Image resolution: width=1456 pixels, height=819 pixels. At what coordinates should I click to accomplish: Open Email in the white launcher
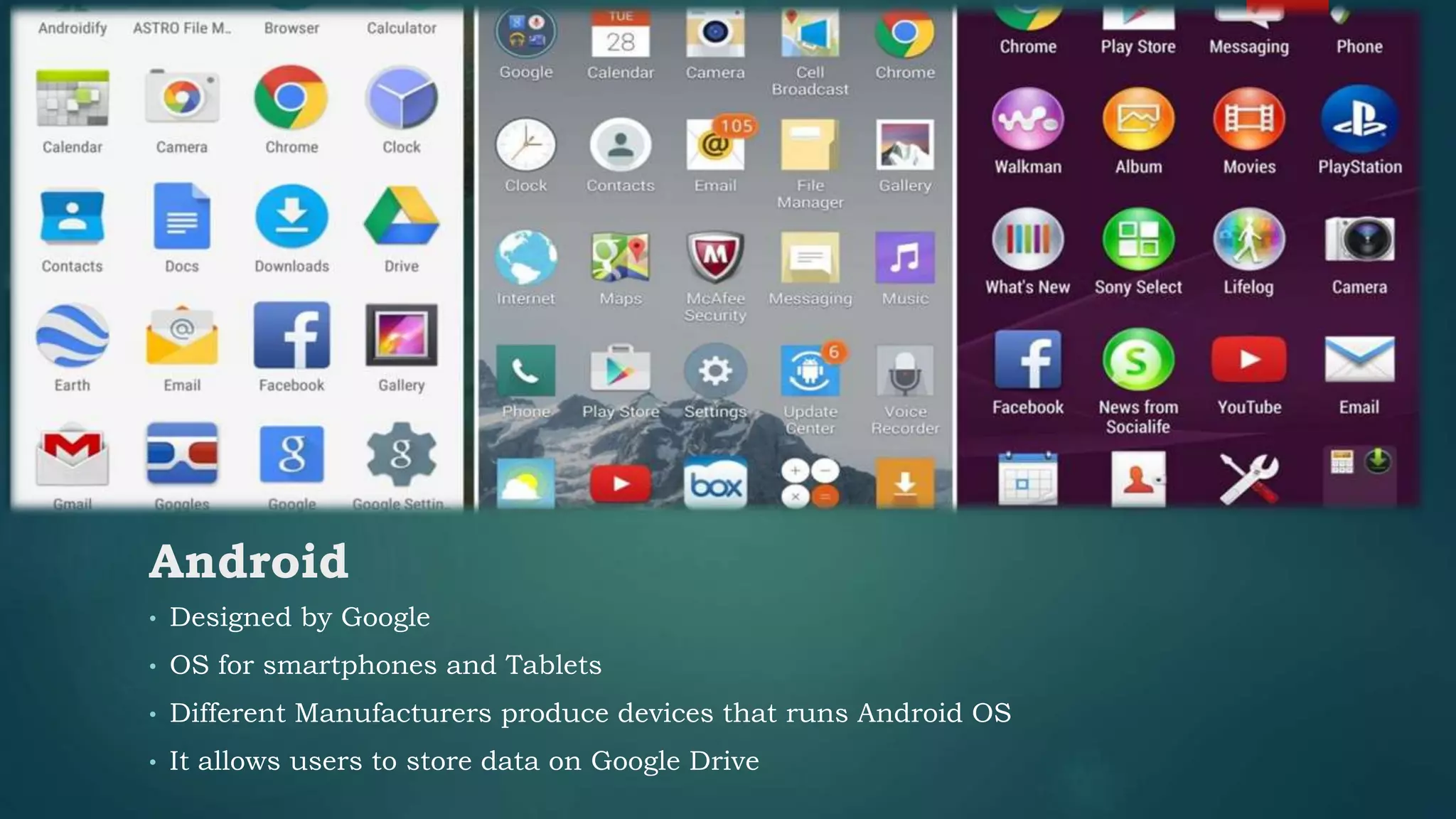pos(182,336)
